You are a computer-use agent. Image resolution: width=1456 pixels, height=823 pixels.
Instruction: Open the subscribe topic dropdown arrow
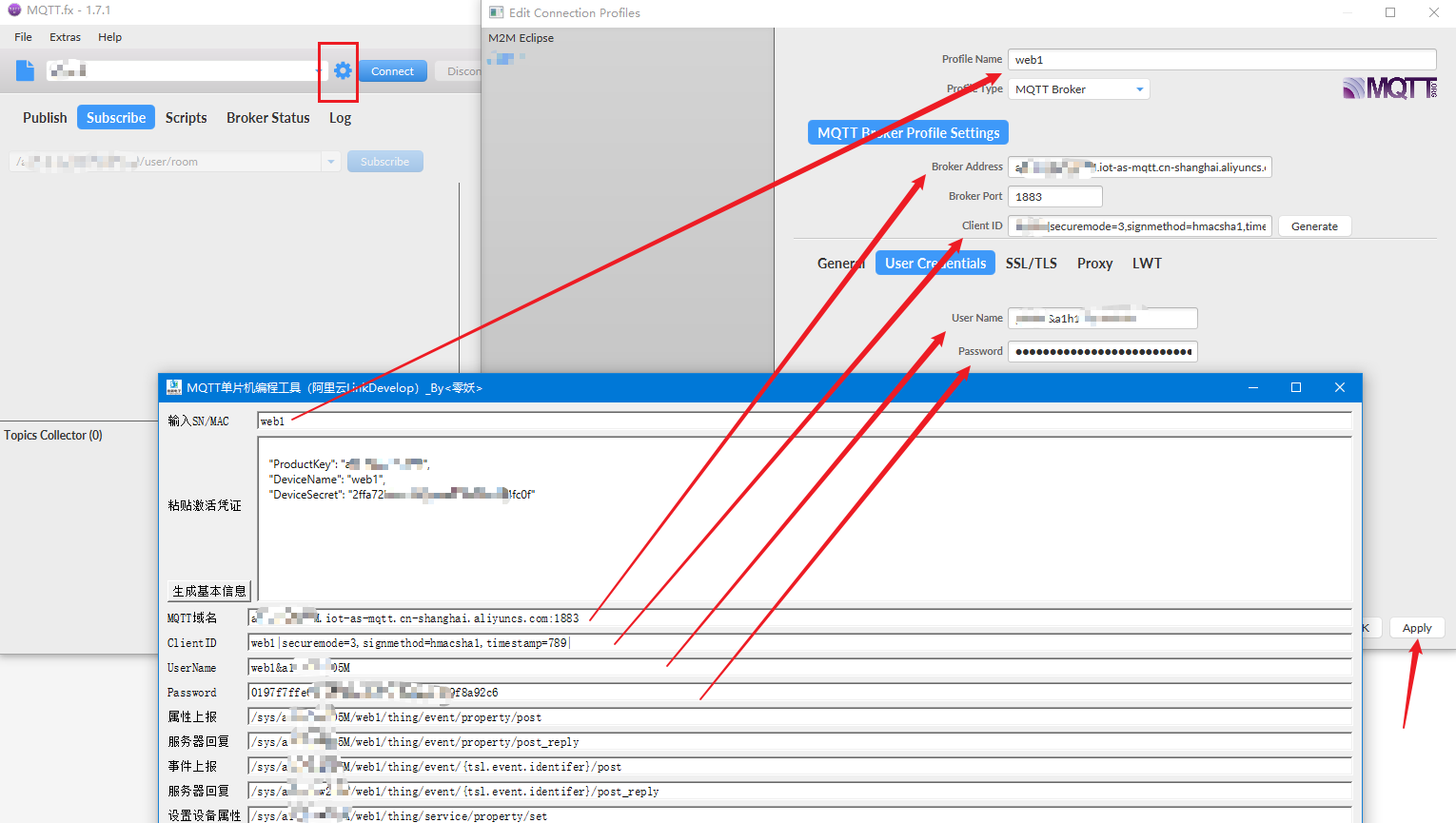point(331,162)
